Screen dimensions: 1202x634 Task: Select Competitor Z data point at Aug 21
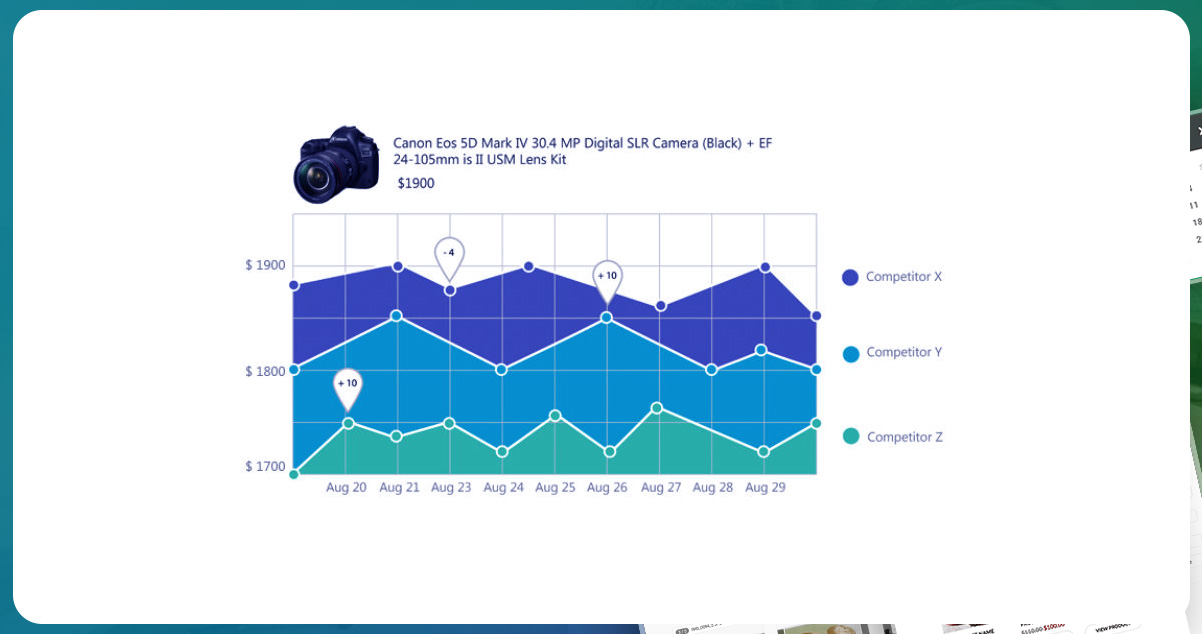pos(396,436)
